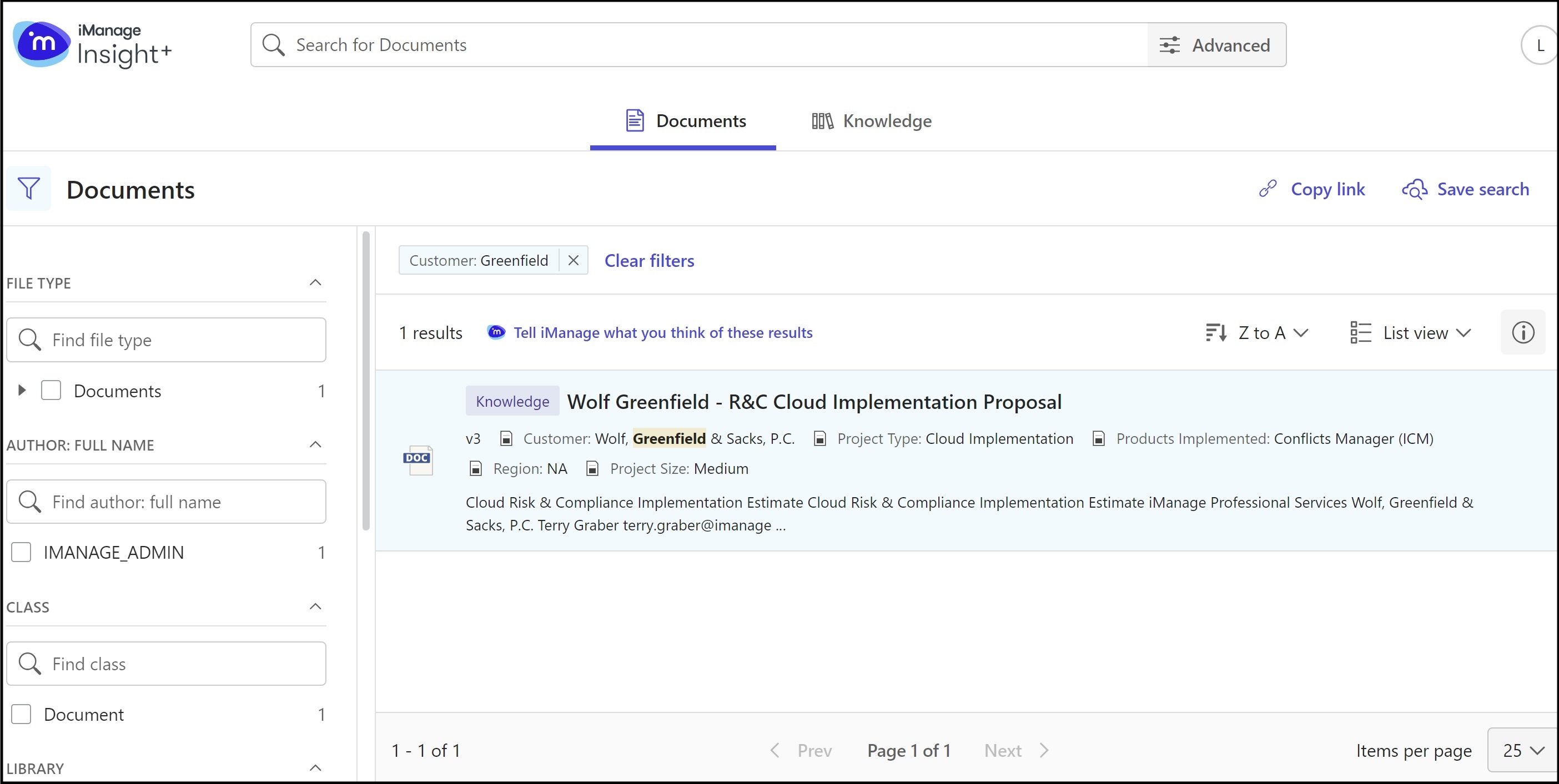The height and width of the screenshot is (784, 1559).
Task: Remove the Customer: Greenfield filter chip
Action: point(572,260)
